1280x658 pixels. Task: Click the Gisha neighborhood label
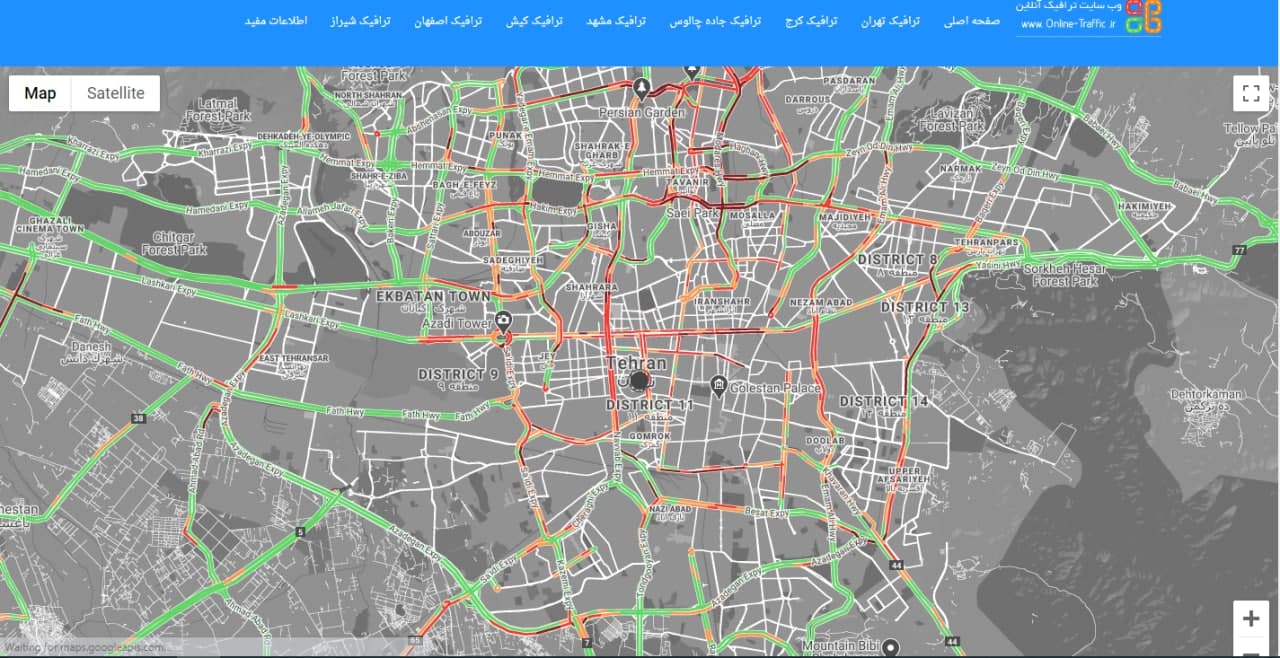point(602,226)
